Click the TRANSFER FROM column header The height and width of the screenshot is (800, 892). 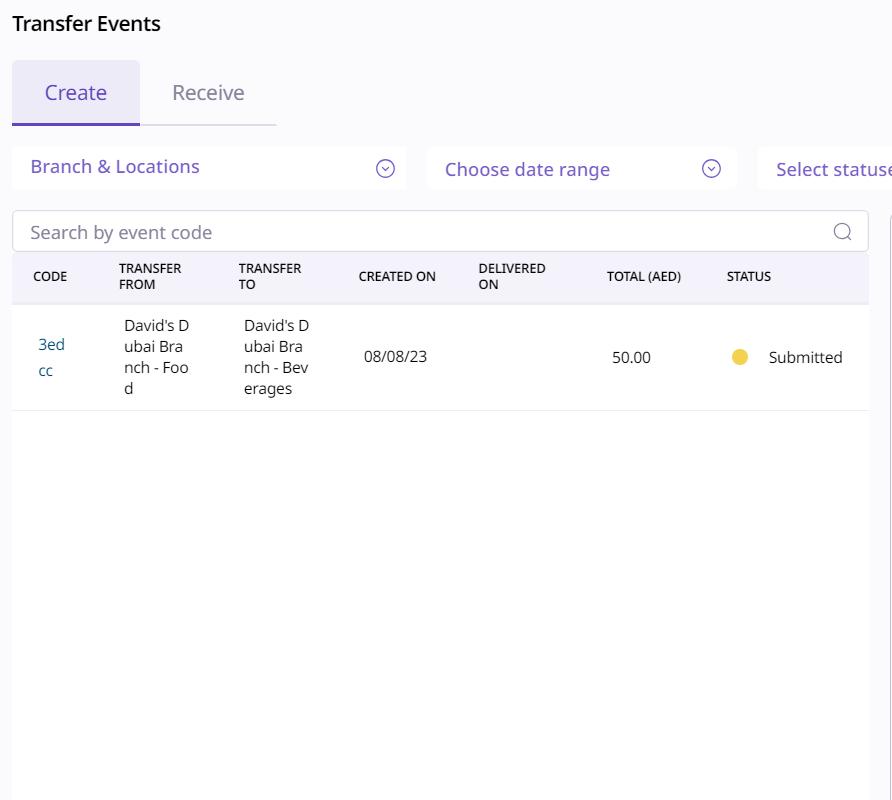pyautogui.click(x=150, y=277)
